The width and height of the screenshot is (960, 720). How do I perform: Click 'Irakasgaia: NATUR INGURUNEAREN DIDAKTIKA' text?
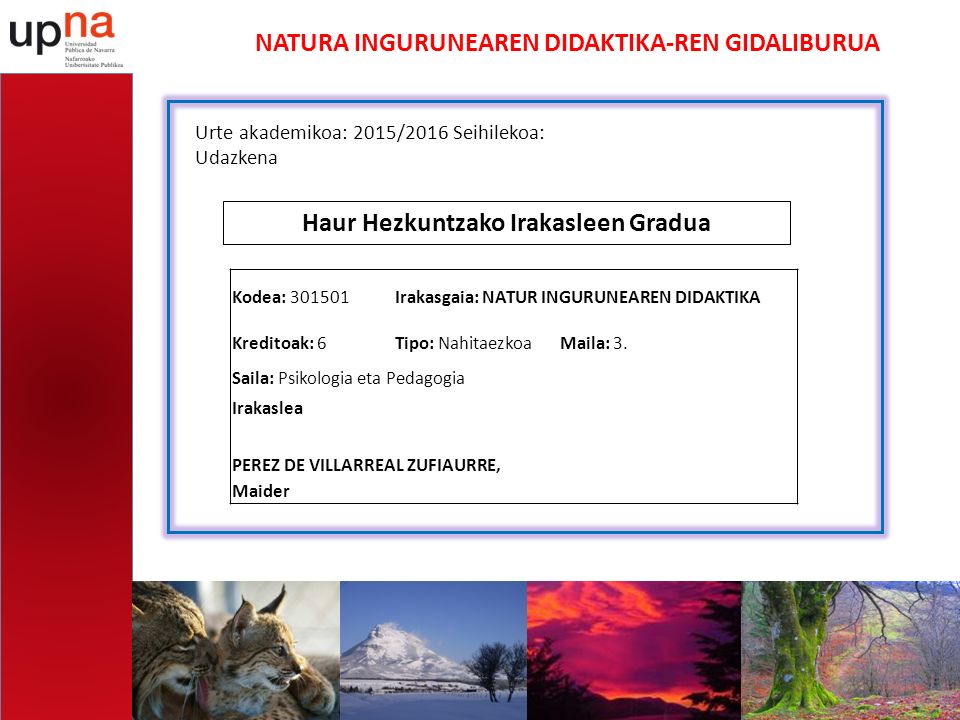tap(577, 298)
